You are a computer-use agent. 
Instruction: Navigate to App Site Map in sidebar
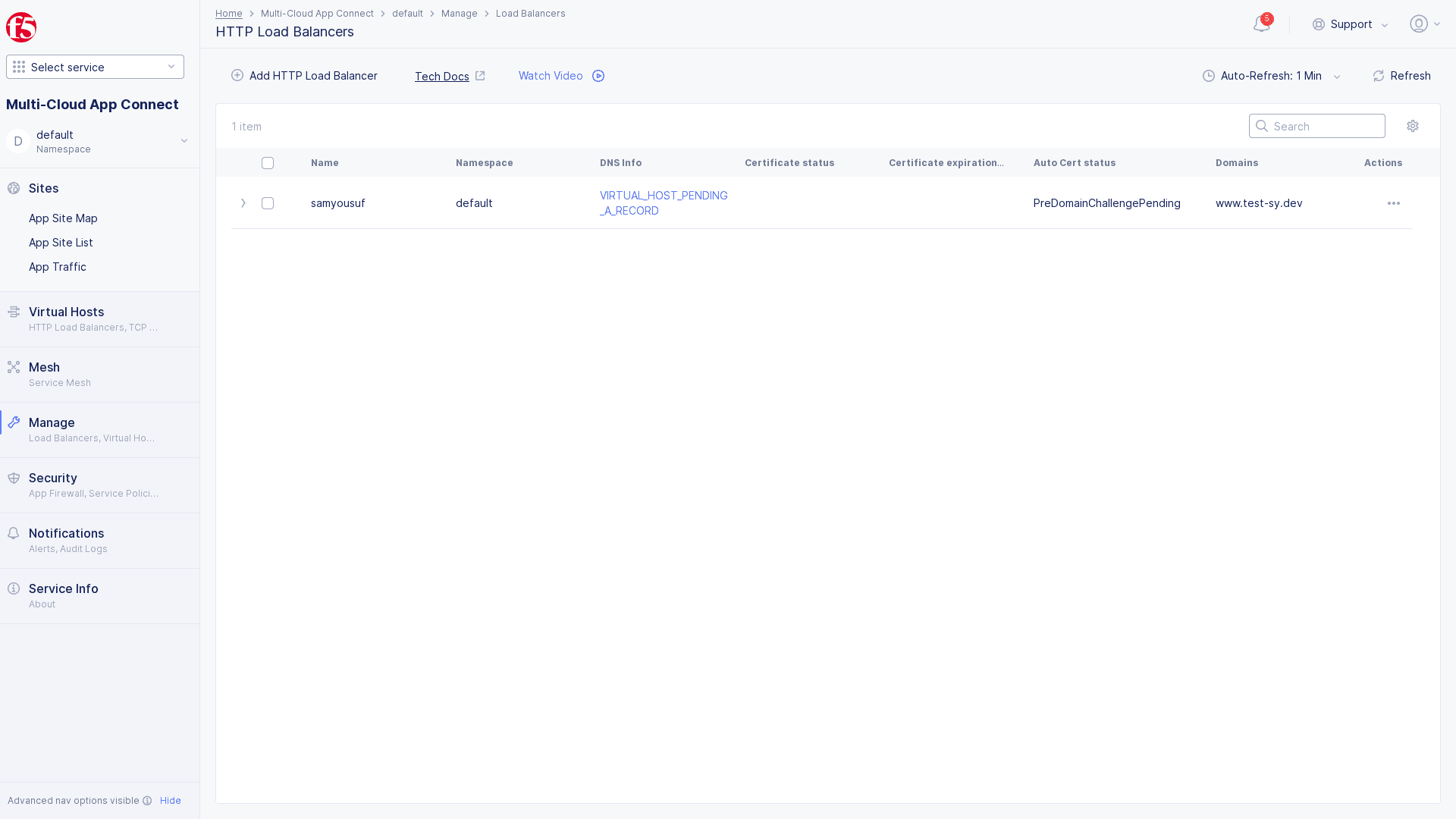(63, 218)
